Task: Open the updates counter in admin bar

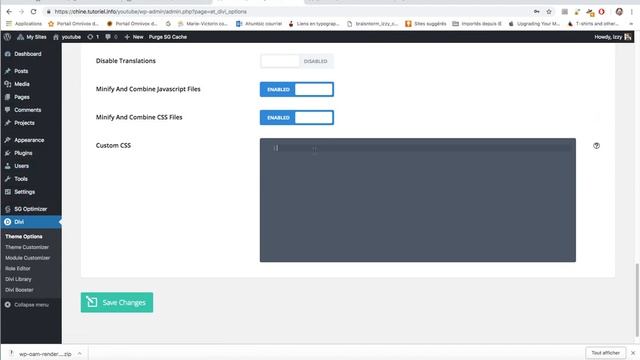Action: click(x=93, y=37)
